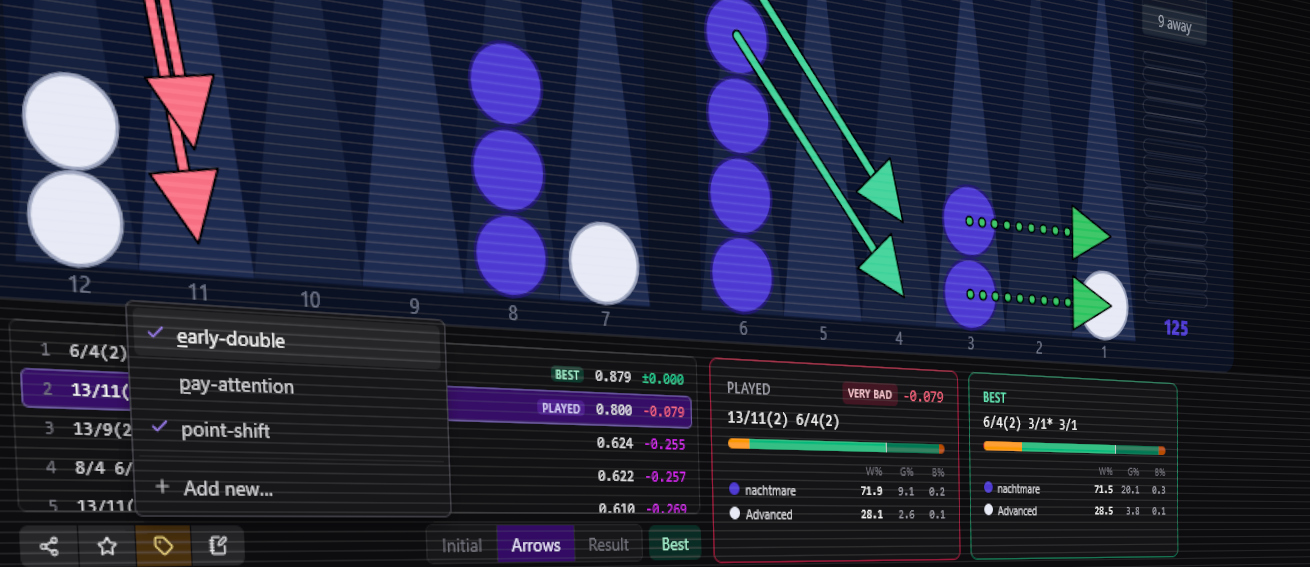Screen dimensions: 1310x567
Task: Click Advanced row in BEST card
Action: [x=1075, y=511]
